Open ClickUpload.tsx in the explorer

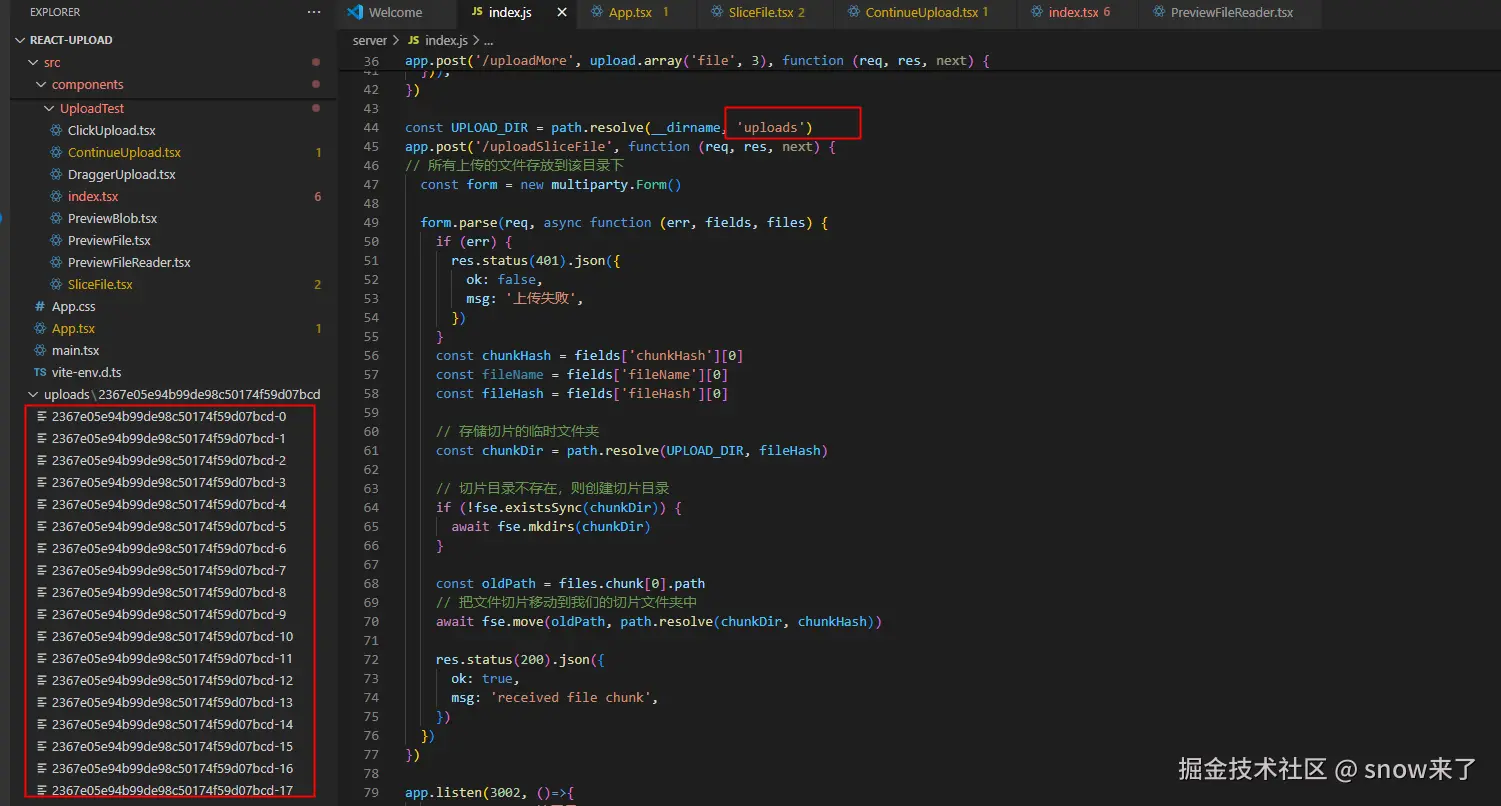tap(112, 130)
